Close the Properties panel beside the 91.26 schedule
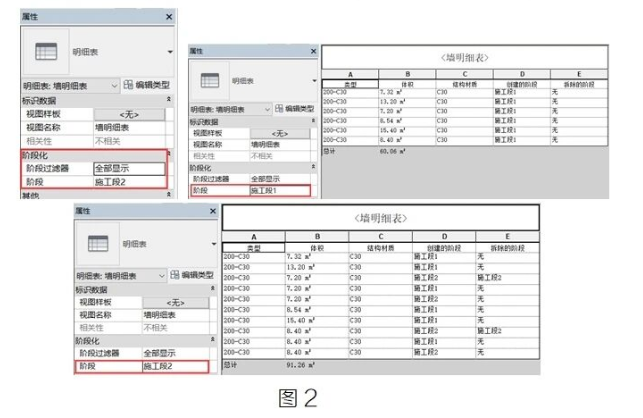Image resolution: width=643 pixels, height=418 pixels. click(x=212, y=211)
